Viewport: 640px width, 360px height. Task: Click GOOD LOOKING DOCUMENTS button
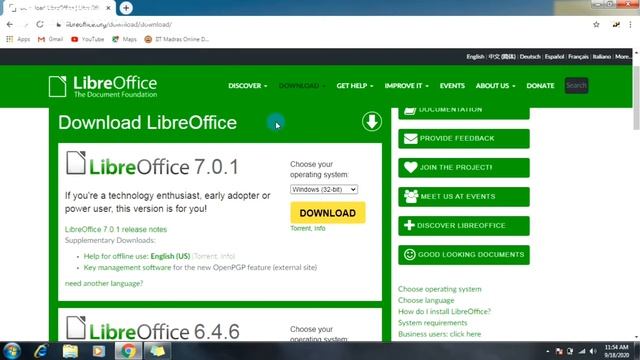click(464, 255)
